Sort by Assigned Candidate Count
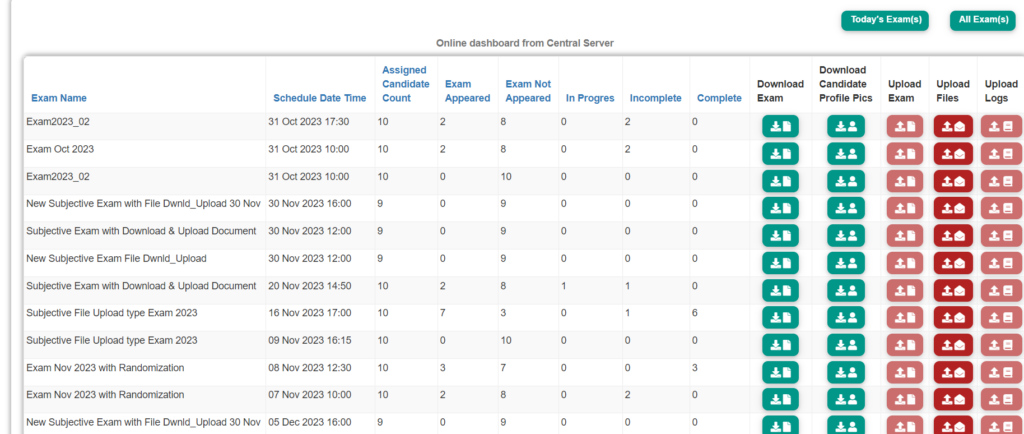 [406, 84]
